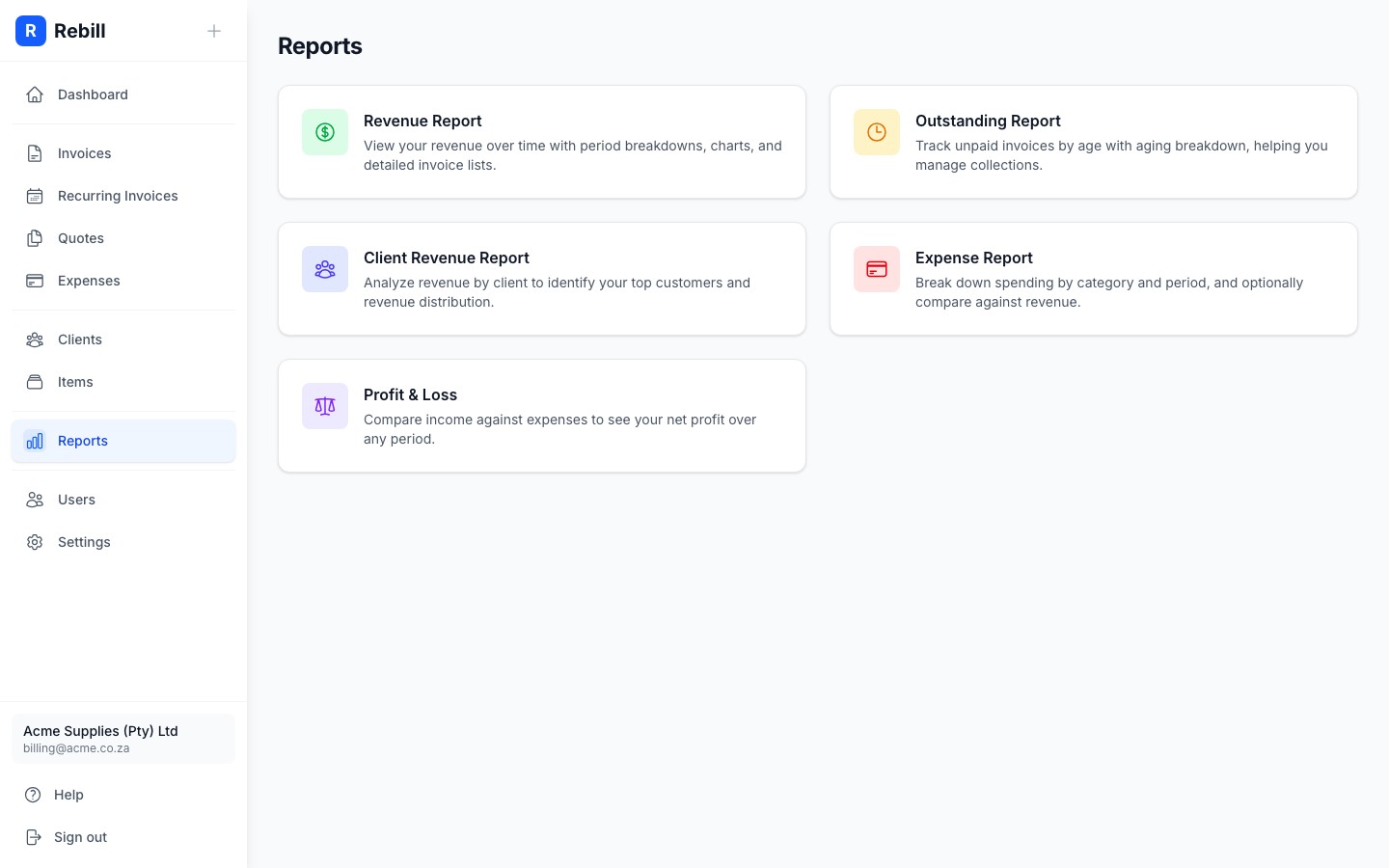Click the Reports bar chart icon

click(35, 441)
